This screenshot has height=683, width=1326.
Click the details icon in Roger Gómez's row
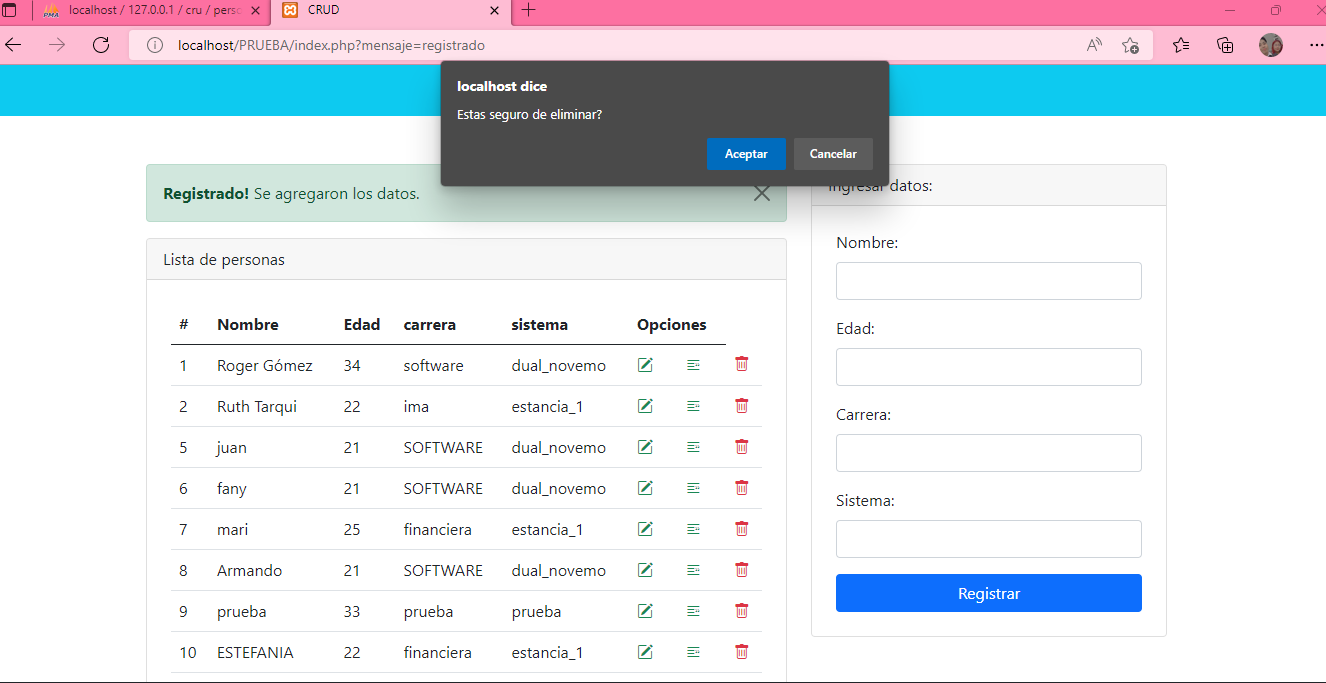tap(693, 364)
